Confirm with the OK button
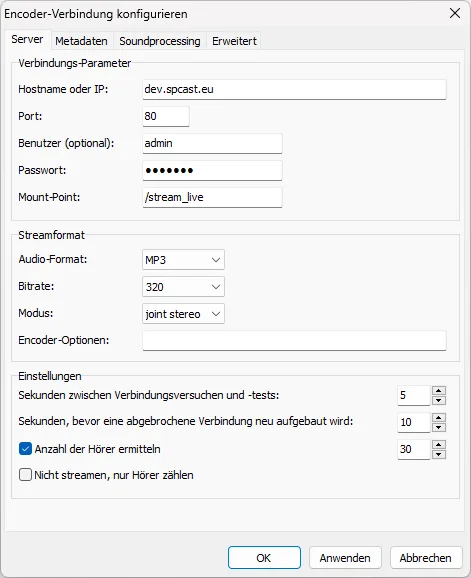 coord(264,558)
